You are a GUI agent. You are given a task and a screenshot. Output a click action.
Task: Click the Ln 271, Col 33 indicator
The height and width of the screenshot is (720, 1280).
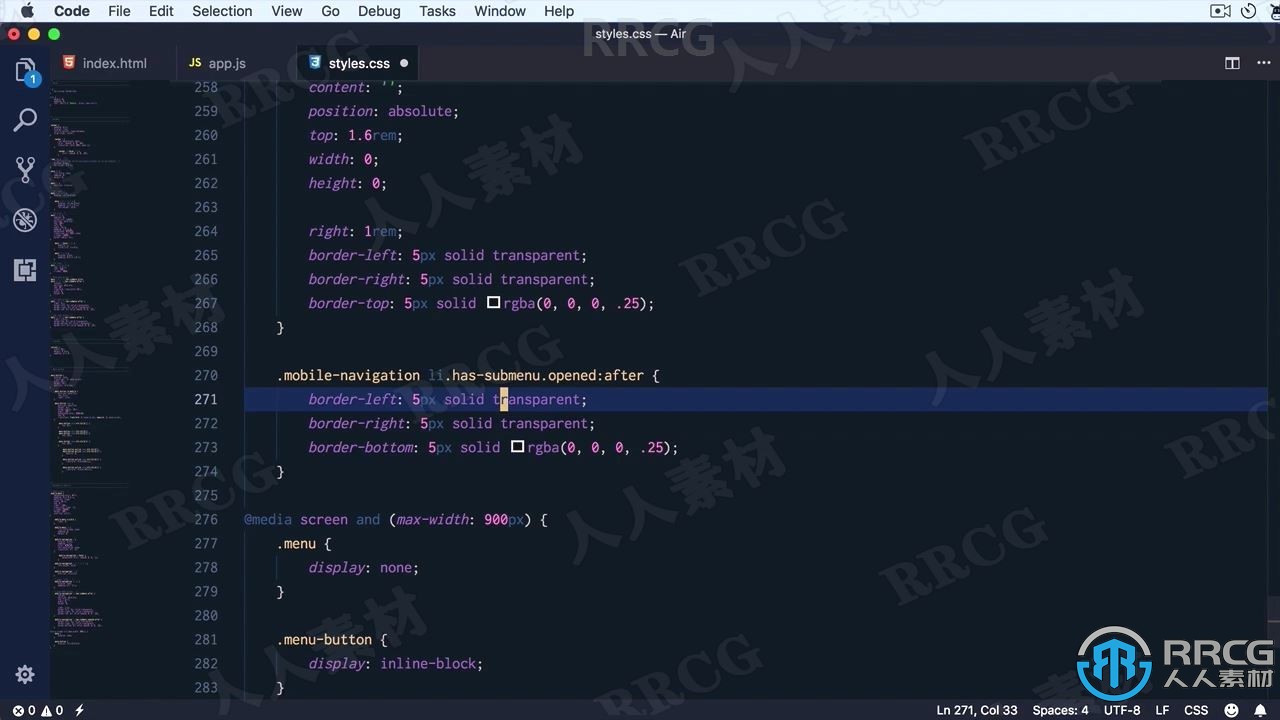(977, 710)
